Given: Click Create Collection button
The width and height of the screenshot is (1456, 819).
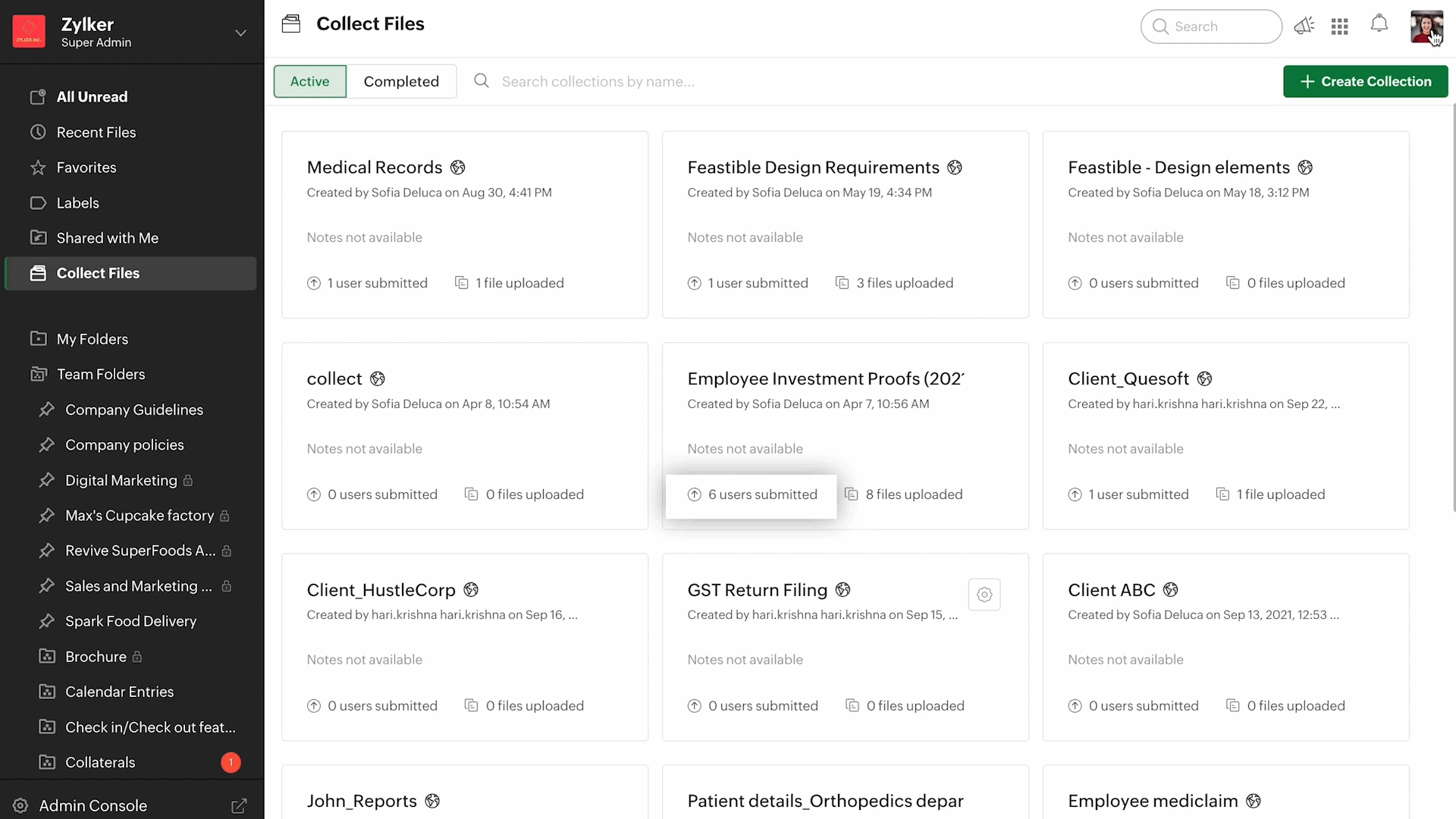Looking at the screenshot, I should coord(1365,82).
